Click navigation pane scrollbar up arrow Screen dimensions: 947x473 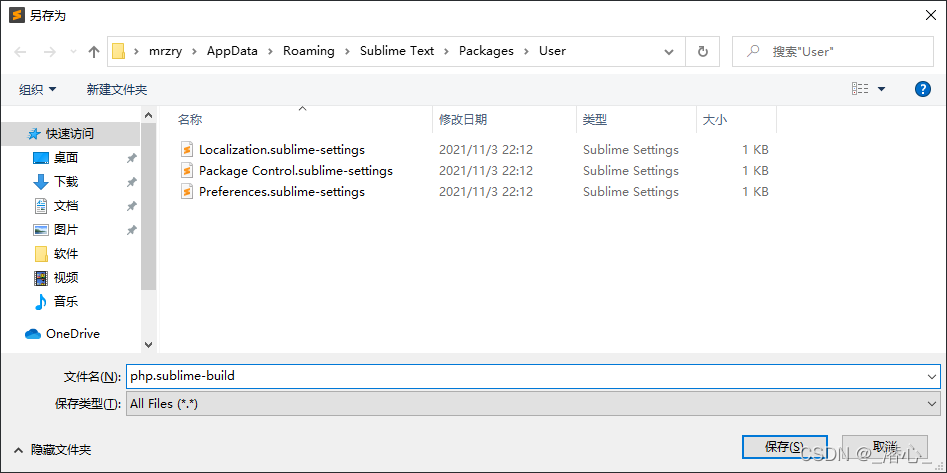pos(149,114)
